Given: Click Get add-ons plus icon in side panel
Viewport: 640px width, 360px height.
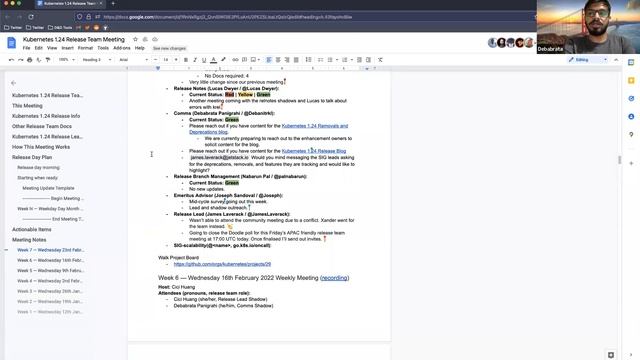Looking at the screenshot, I should pyautogui.click(x=631, y=163).
